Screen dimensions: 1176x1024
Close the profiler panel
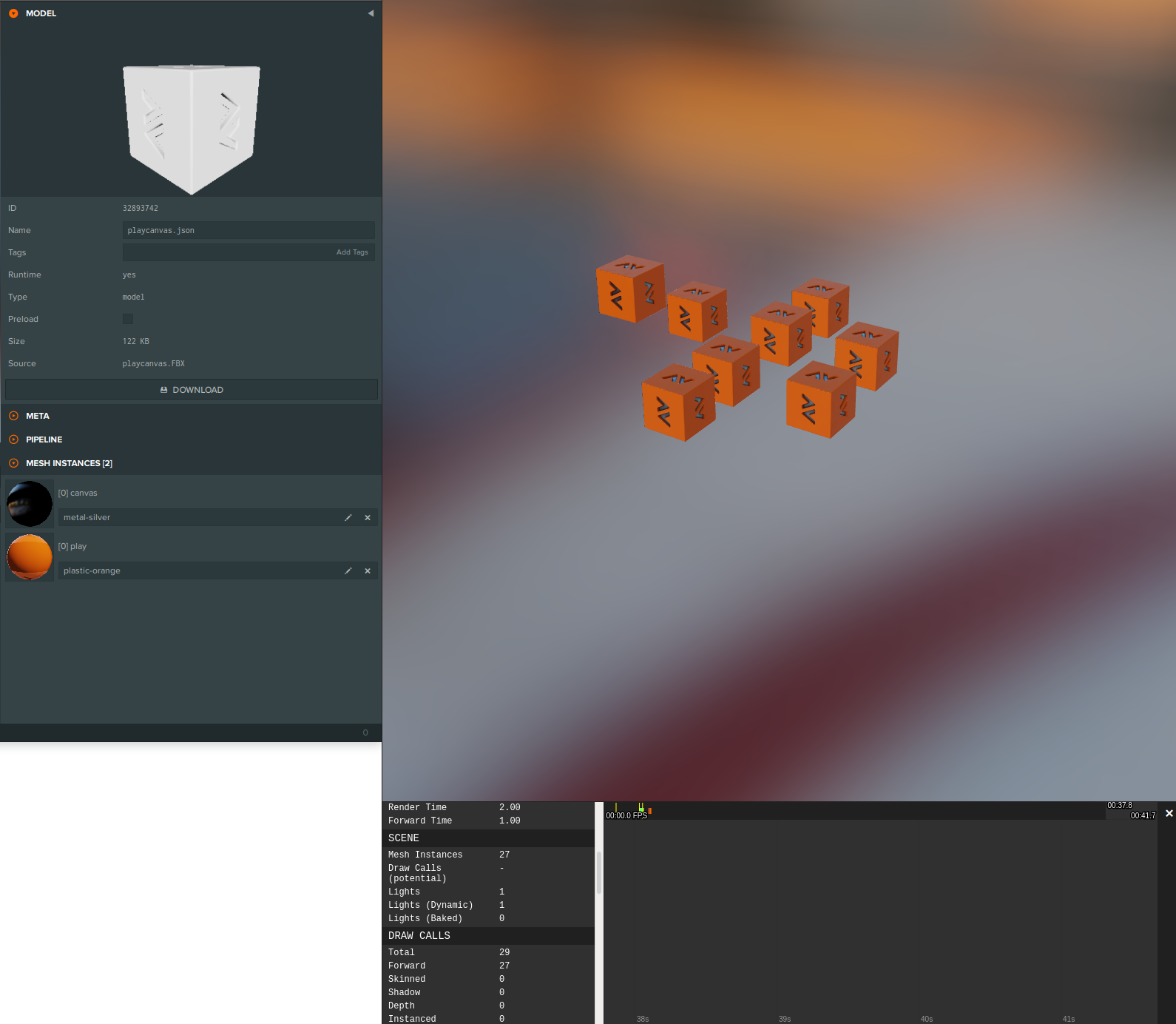pos(1169,813)
